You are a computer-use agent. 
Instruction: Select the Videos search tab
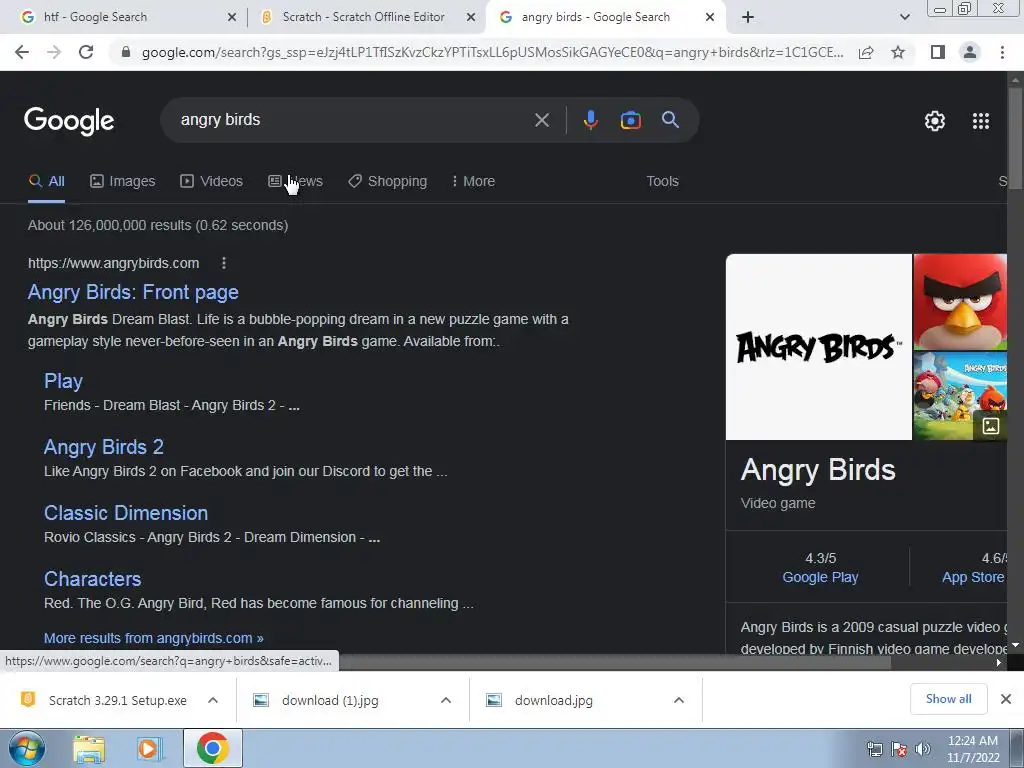pyautogui.click(x=212, y=181)
